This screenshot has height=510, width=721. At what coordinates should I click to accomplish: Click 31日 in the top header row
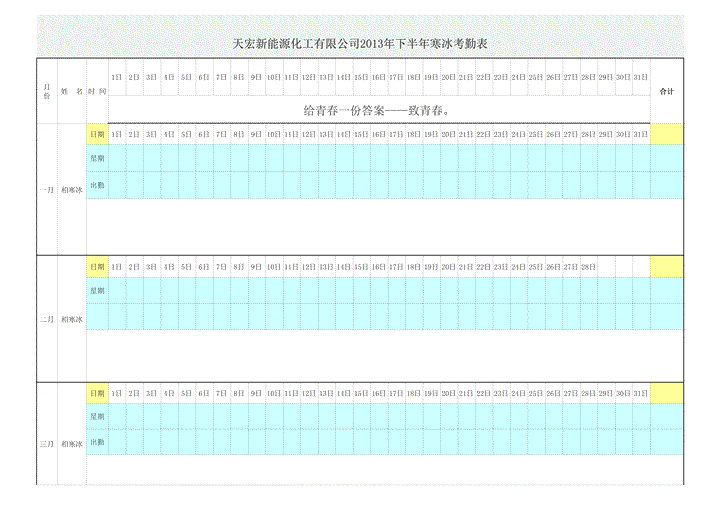[641, 77]
